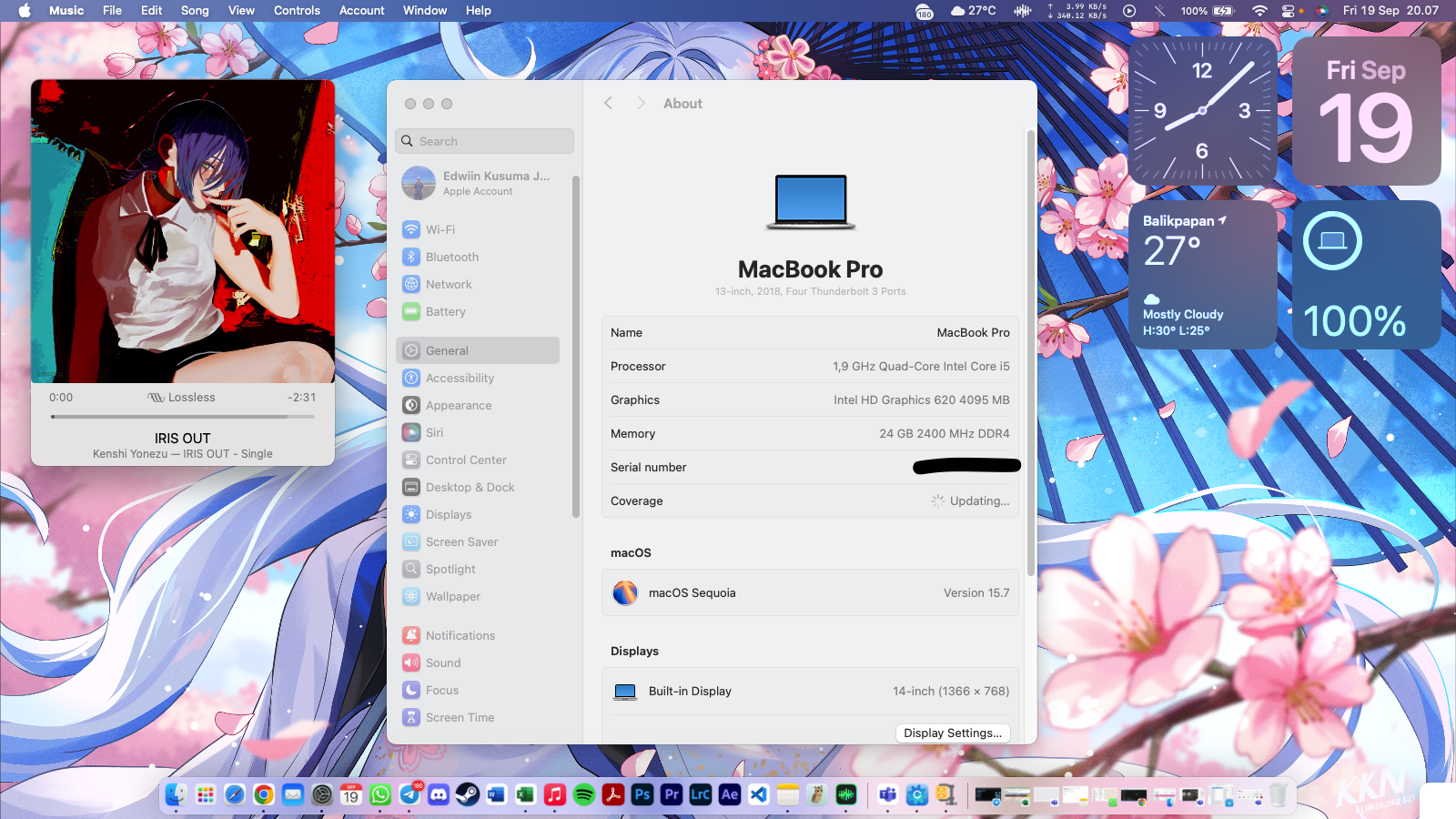1456x819 pixels.
Task: Open Control Center in the menu bar
Action: pos(1288,11)
